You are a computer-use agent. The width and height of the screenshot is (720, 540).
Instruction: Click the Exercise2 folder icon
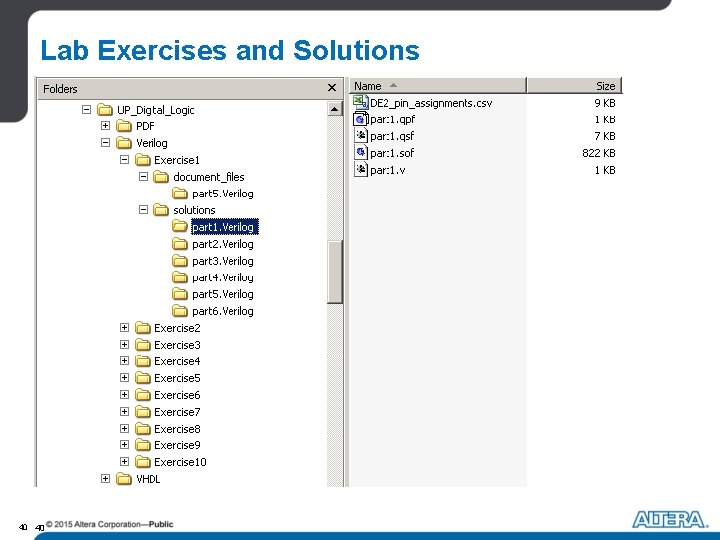(143, 328)
